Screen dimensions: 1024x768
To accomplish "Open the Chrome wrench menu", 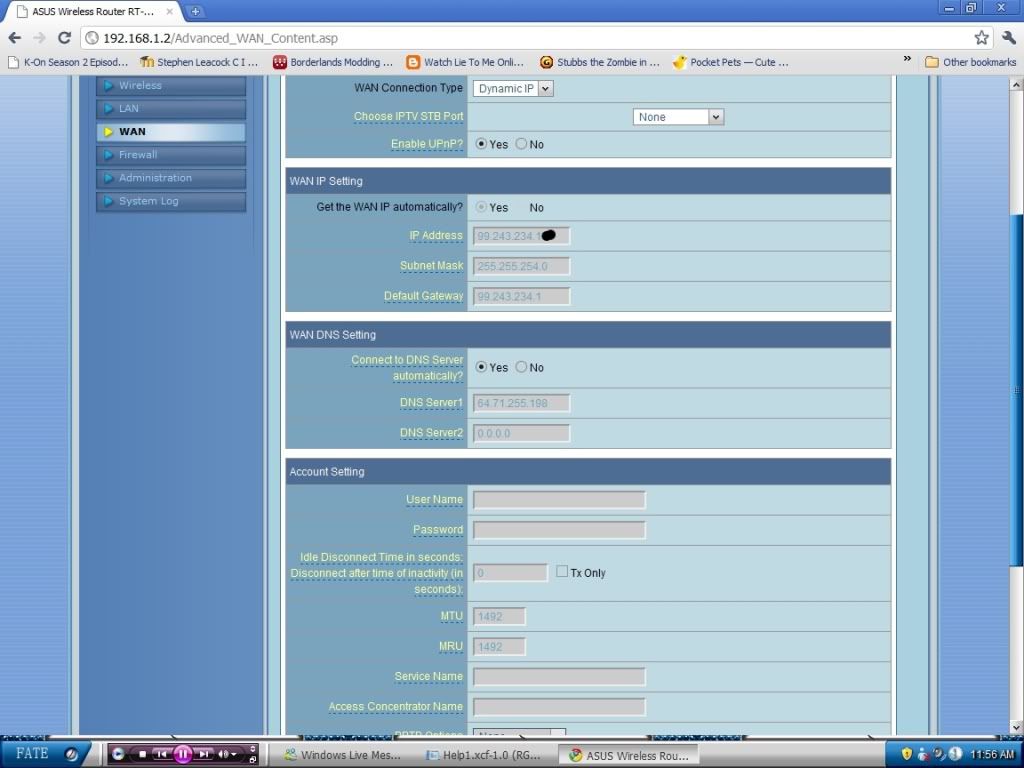I will [x=1007, y=38].
